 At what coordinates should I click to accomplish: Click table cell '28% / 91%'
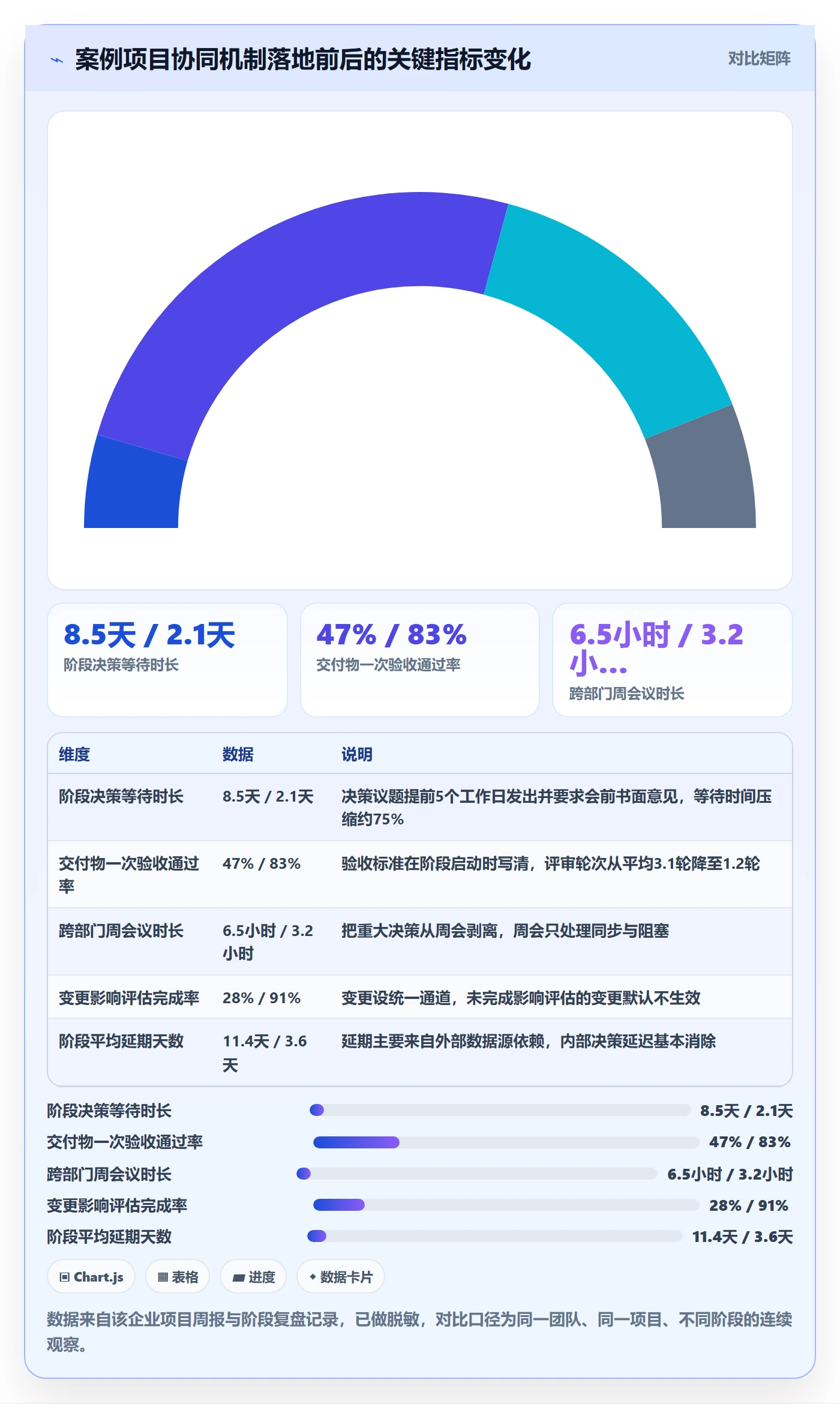[x=262, y=998]
